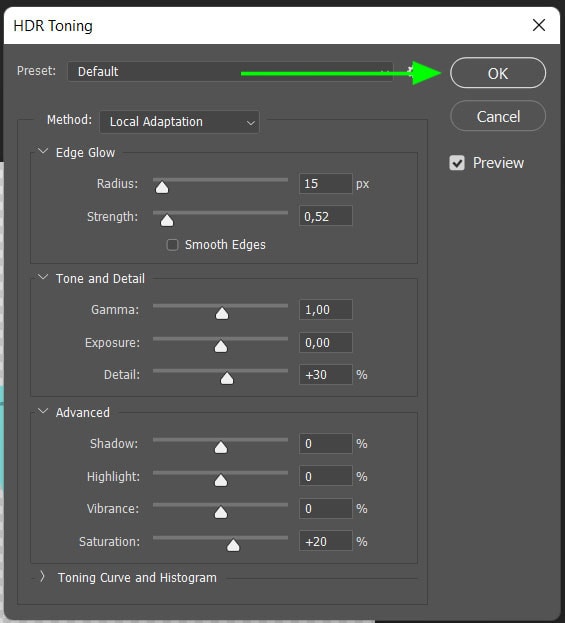Click the Gamma slider handle

(222, 313)
